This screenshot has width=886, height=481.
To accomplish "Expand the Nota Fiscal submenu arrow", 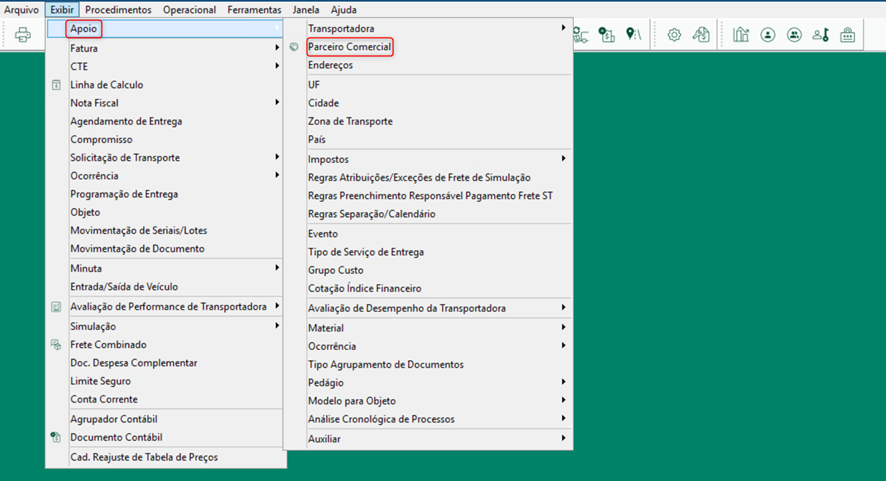I will (x=277, y=102).
